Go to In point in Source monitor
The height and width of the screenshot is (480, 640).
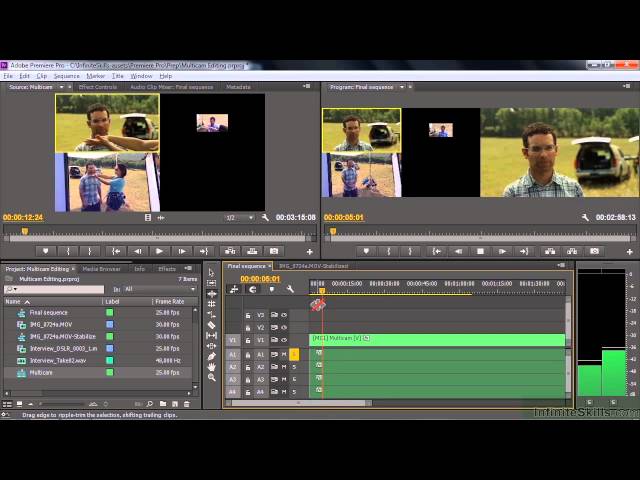coord(116,251)
